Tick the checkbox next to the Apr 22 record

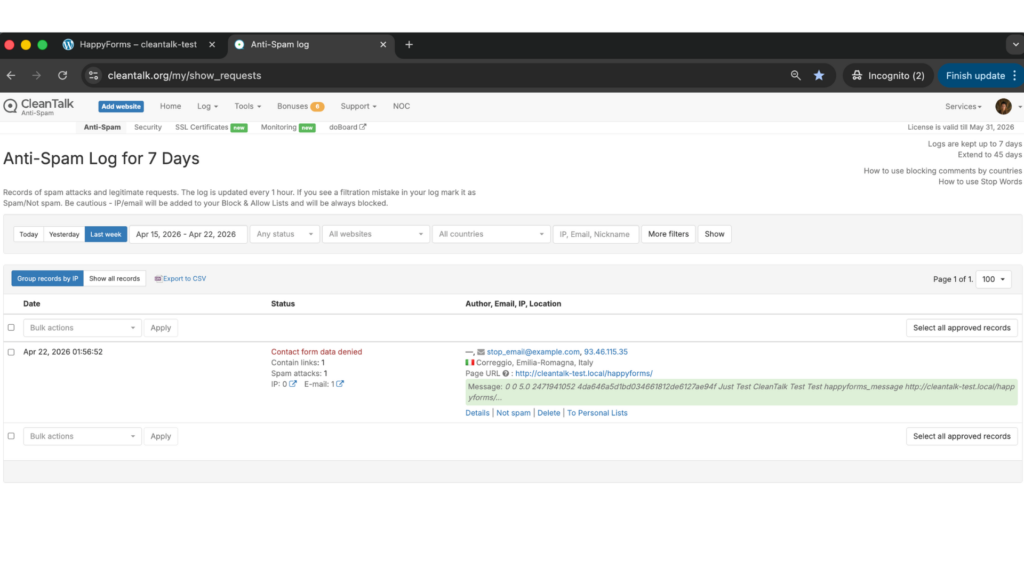(x=9, y=352)
